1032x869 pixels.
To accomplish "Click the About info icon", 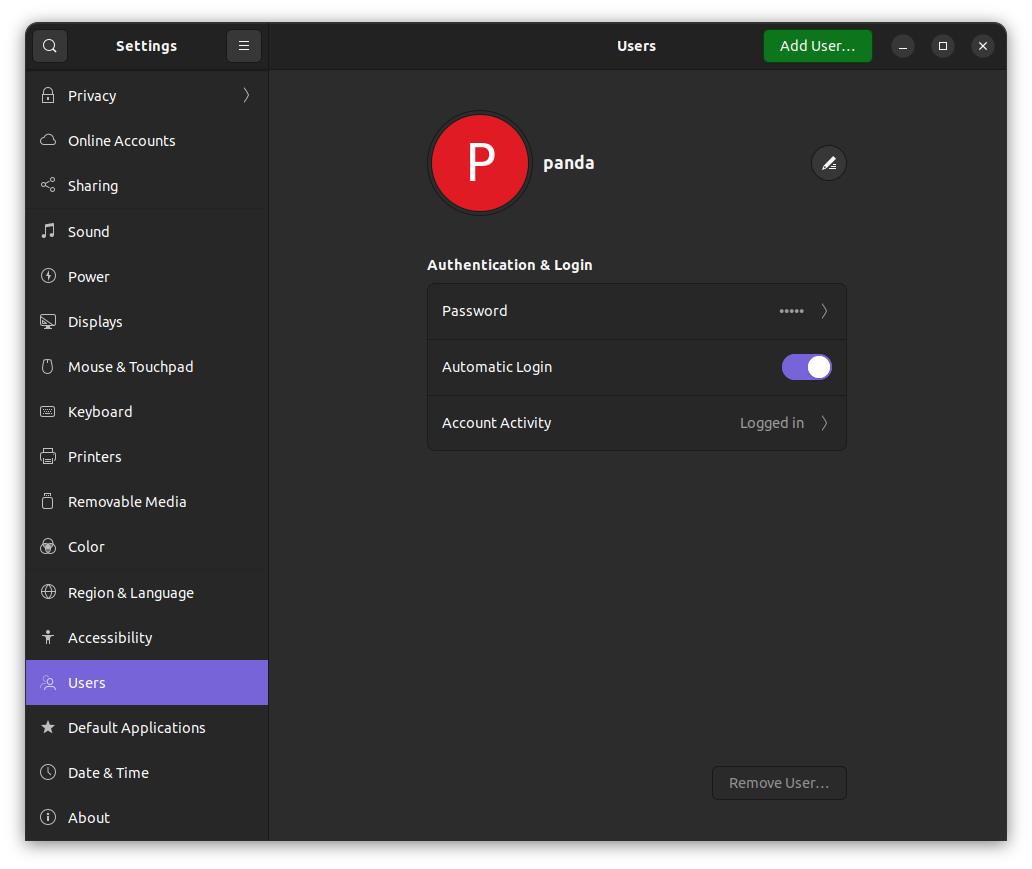I will click(x=48, y=817).
